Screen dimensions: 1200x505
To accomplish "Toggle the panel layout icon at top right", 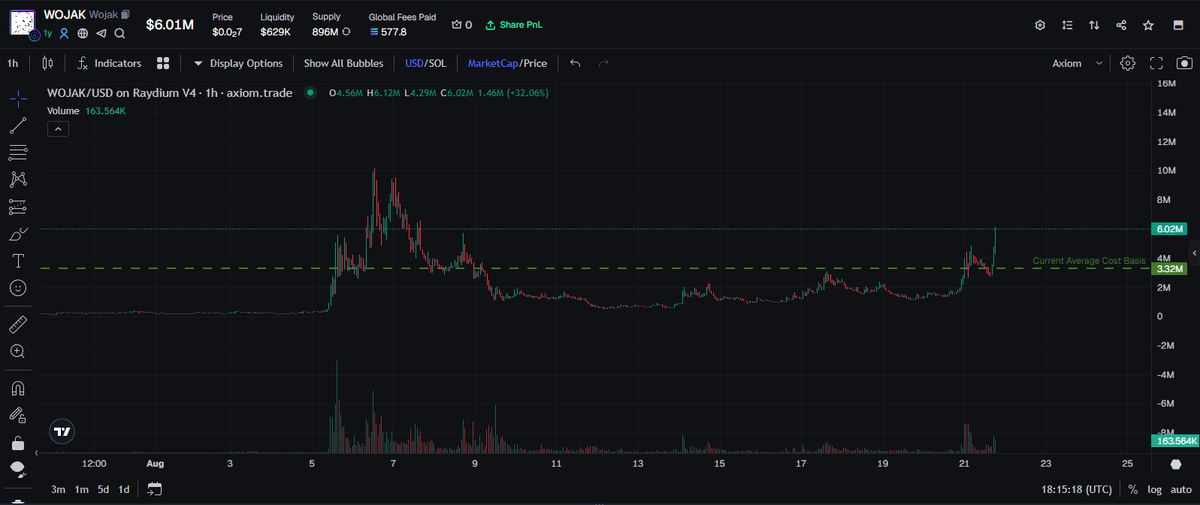I will click(x=1177, y=25).
